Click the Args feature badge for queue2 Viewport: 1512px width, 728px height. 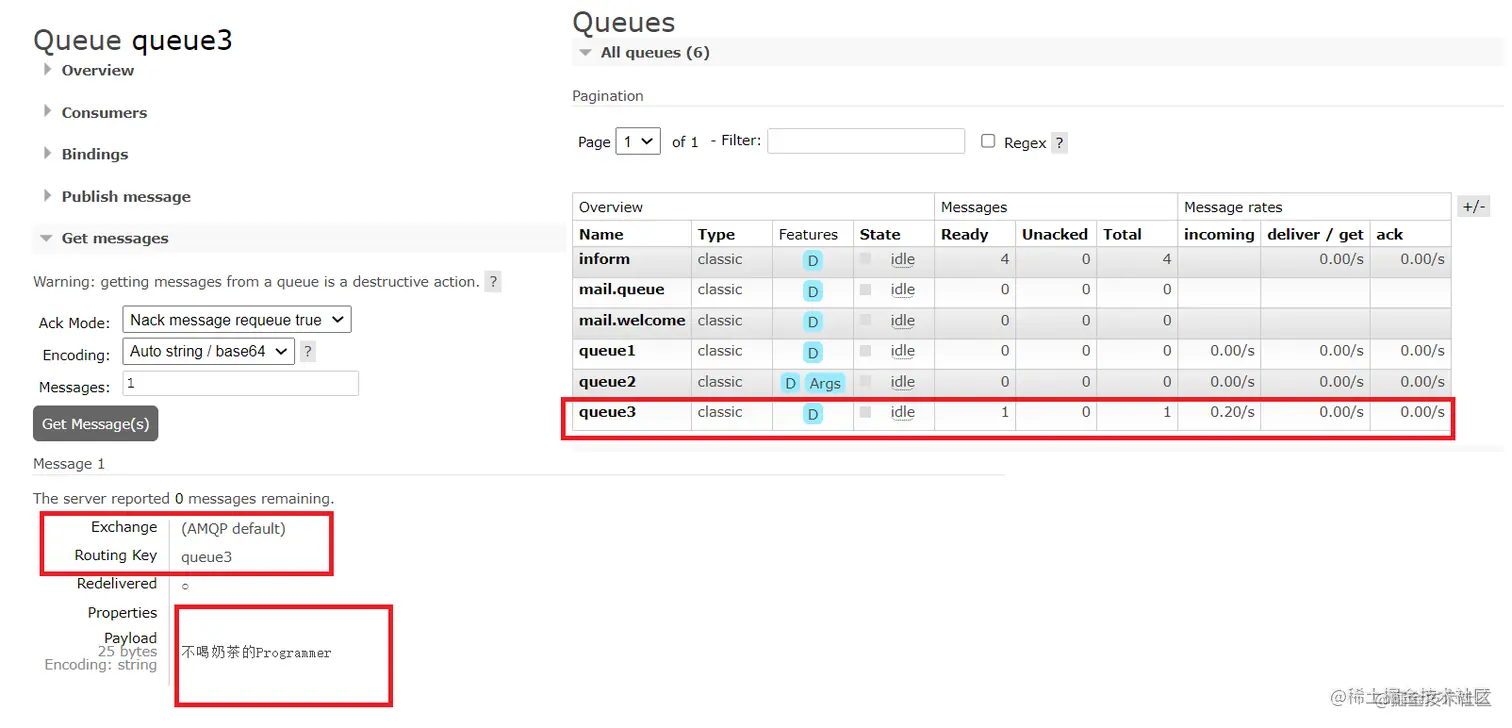(825, 383)
